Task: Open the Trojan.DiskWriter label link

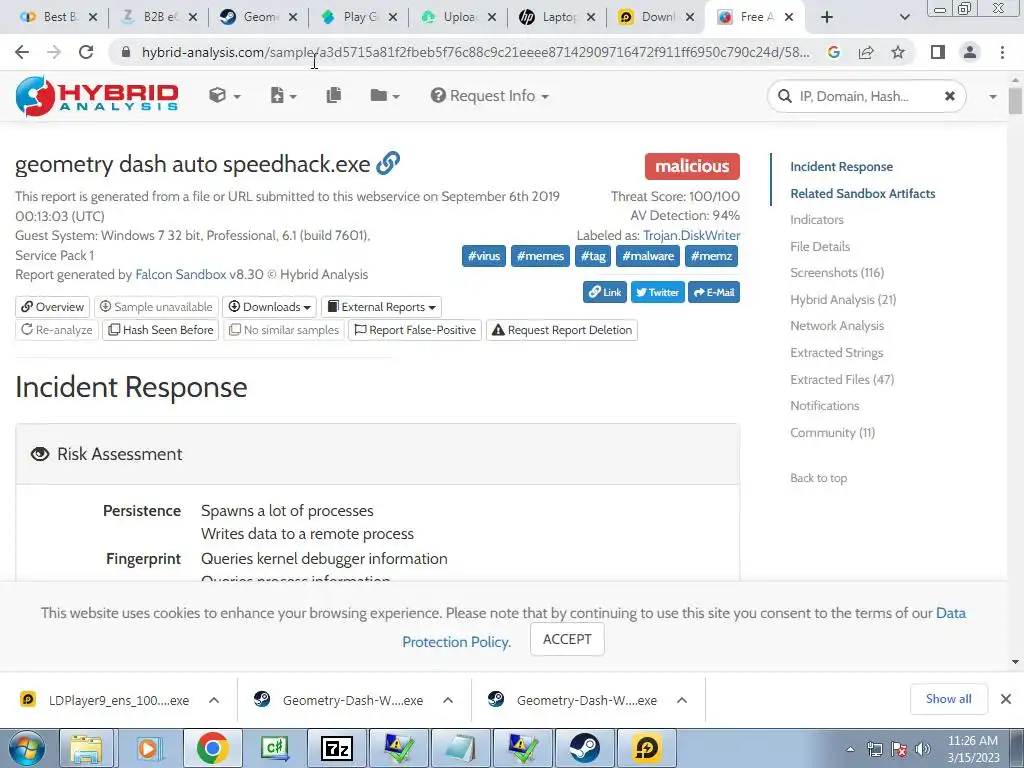Action: (x=691, y=235)
